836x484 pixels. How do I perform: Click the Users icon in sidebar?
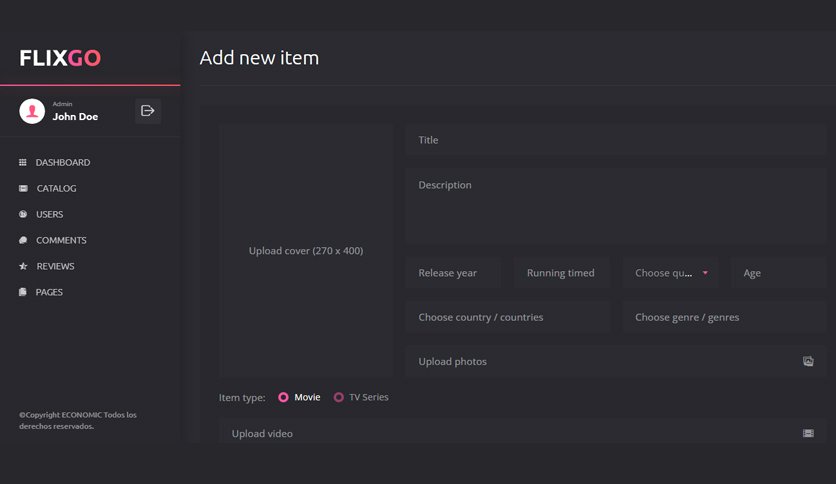click(x=23, y=214)
